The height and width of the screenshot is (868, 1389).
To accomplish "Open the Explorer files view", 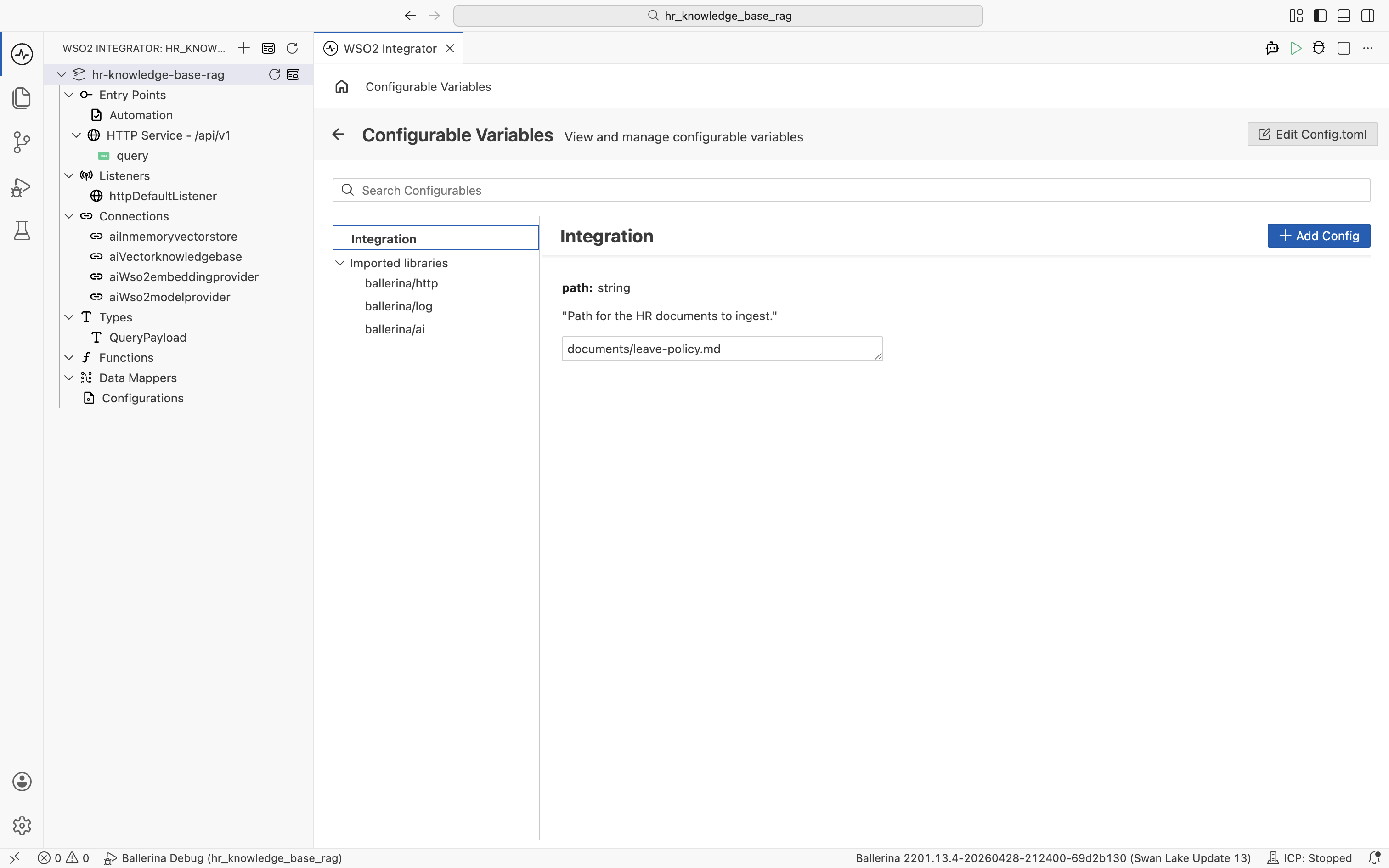I will tap(22, 98).
